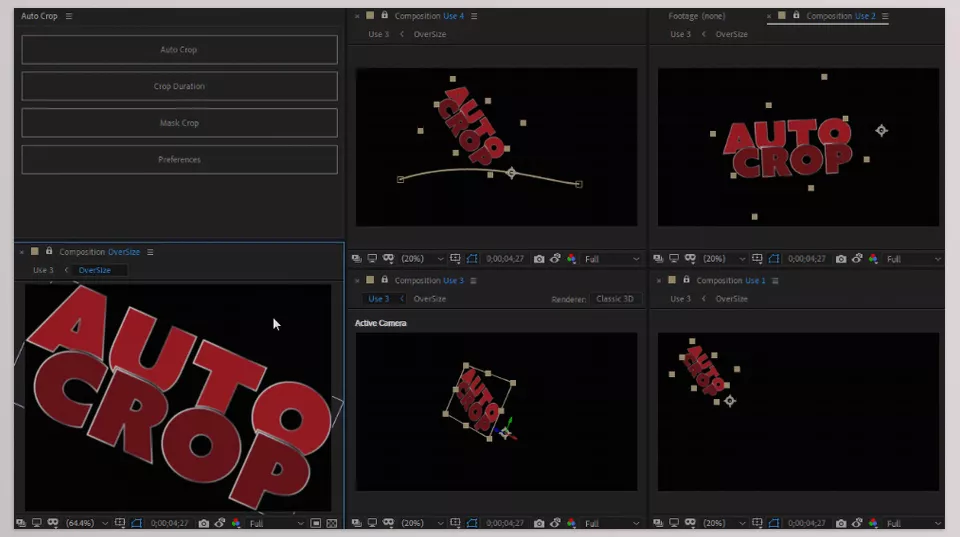Viewport: 960px width, 537px height.
Task: Open the Renderer Classic 3D button
Action: (615, 299)
